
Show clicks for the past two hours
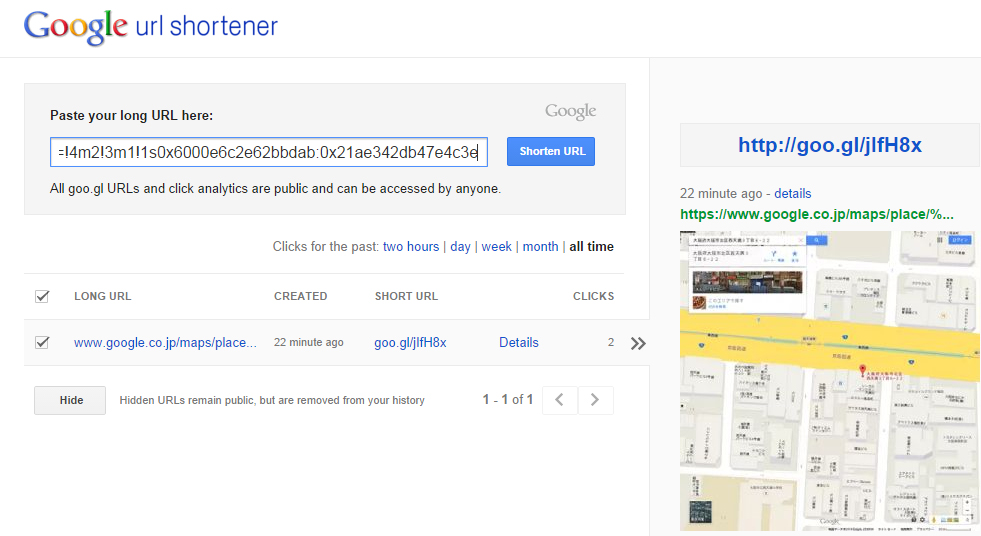410,246
